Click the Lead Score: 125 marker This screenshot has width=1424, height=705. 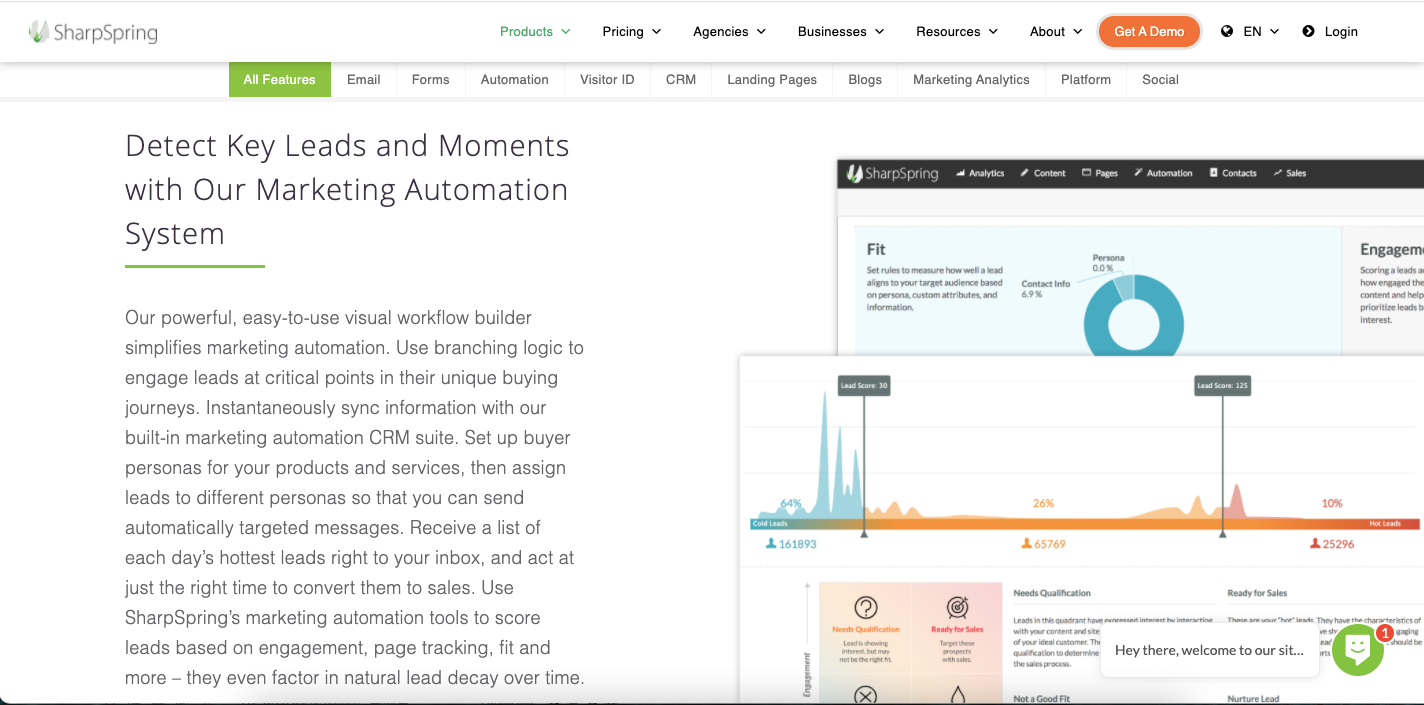pos(1222,385)
